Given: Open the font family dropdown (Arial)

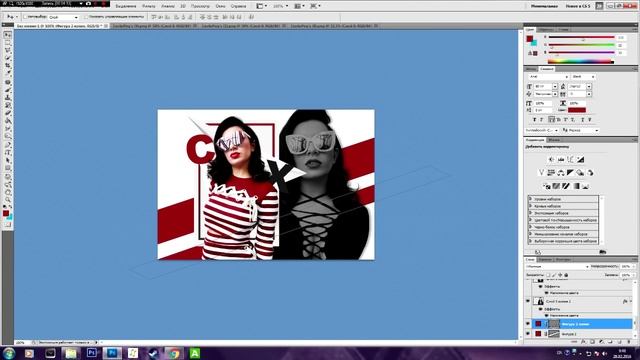Looking at the screenshot, I should (x=548, y=77).
